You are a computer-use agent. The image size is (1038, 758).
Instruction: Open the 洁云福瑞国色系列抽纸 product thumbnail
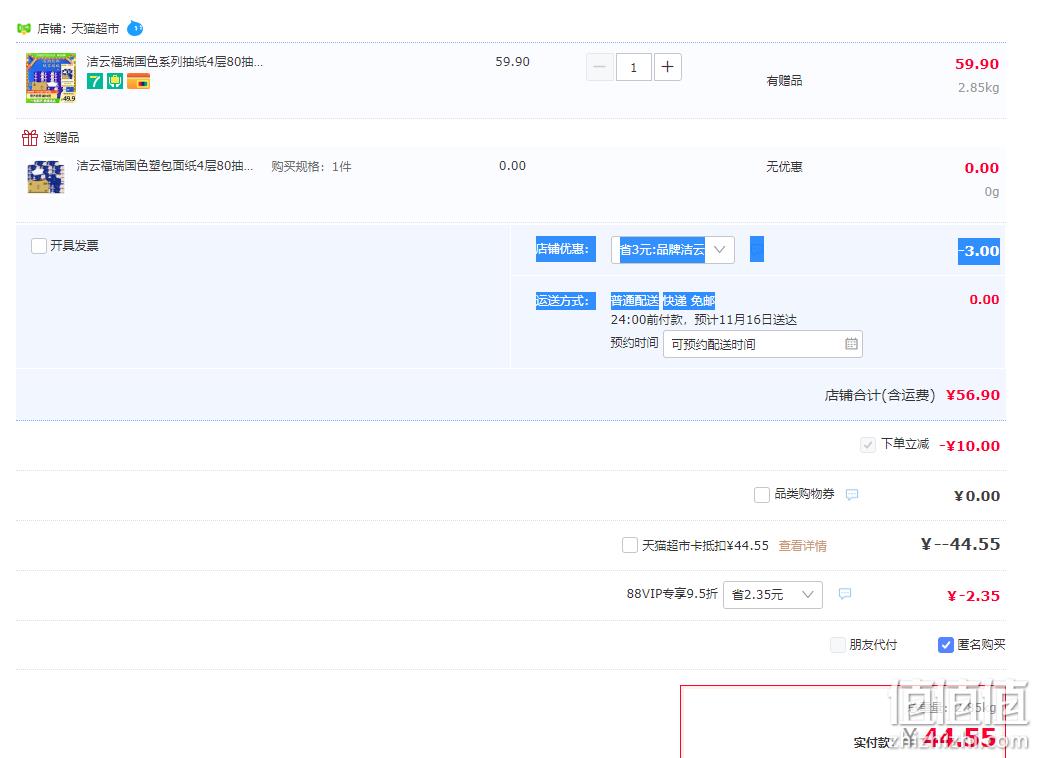point(51,78)
